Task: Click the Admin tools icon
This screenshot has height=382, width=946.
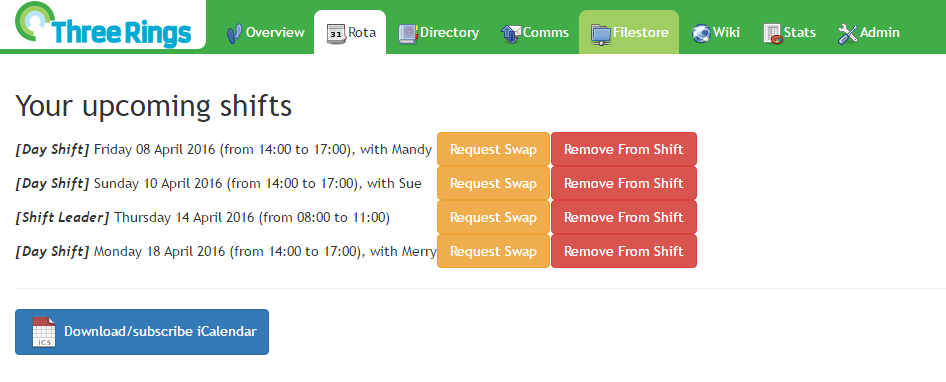Action: (x=848, y=33)
